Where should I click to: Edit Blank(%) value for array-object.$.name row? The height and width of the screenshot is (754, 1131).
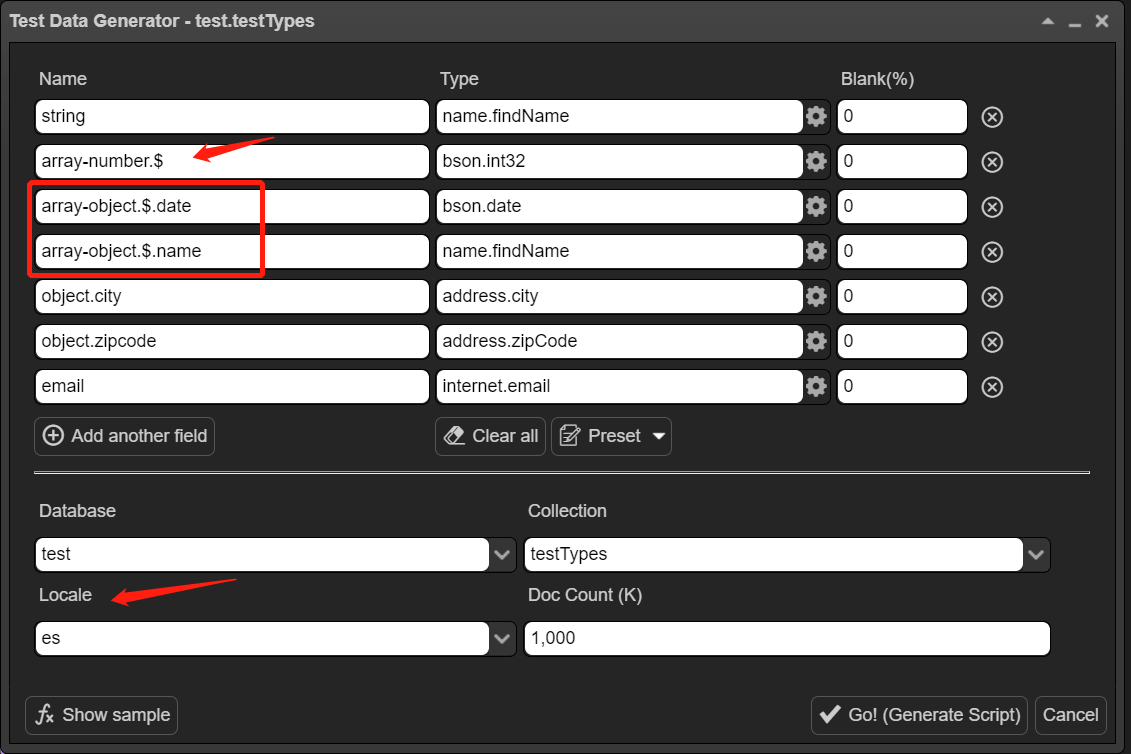(902, 251)
